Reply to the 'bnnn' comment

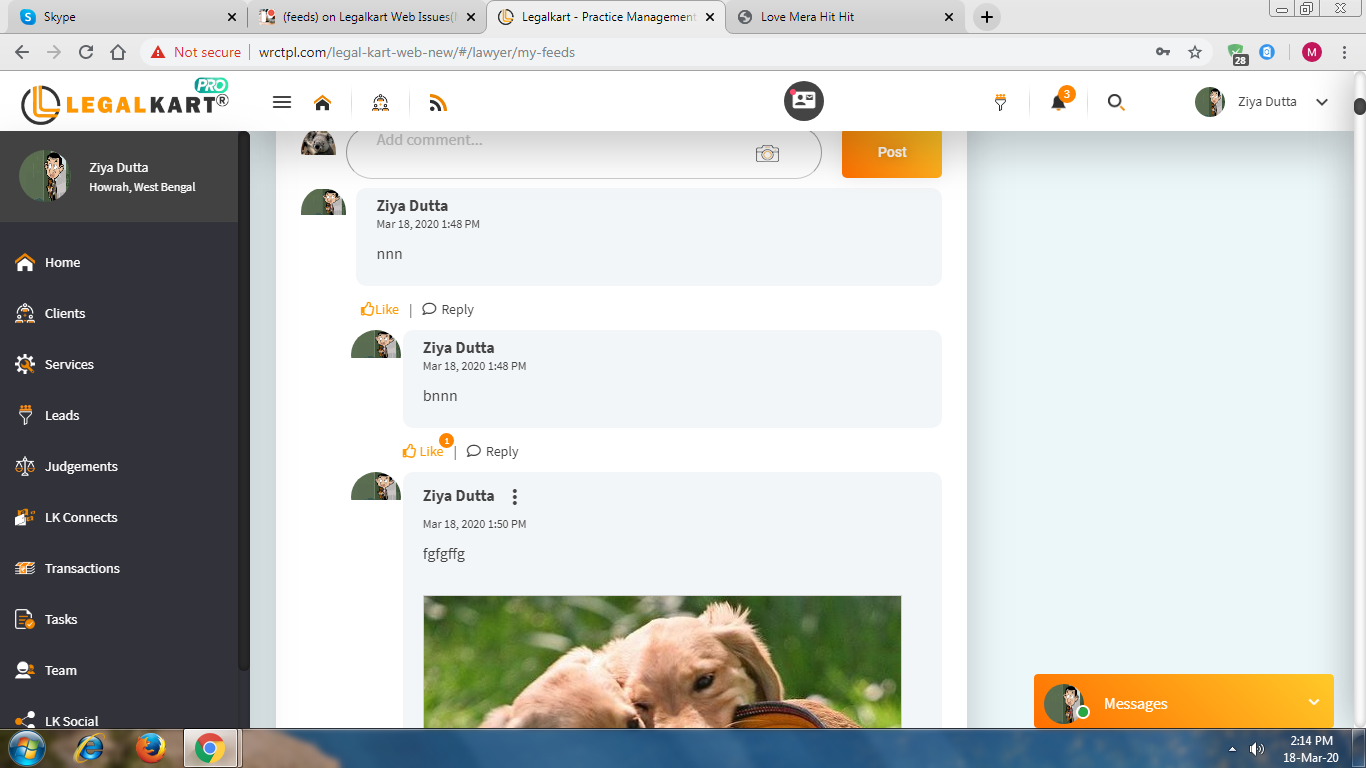pos(493,452)
